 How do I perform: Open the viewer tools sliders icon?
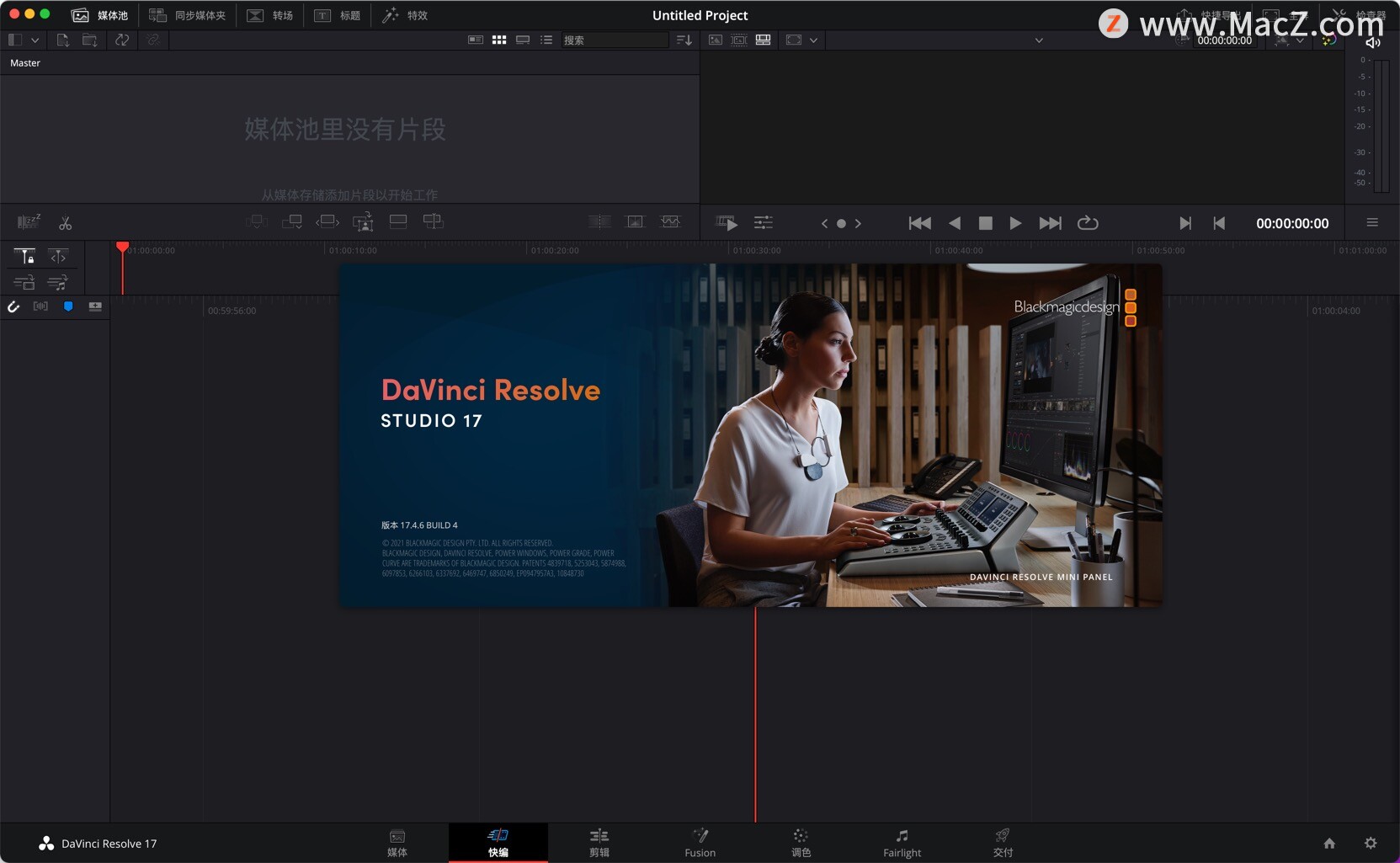click(x=764, y=223)
